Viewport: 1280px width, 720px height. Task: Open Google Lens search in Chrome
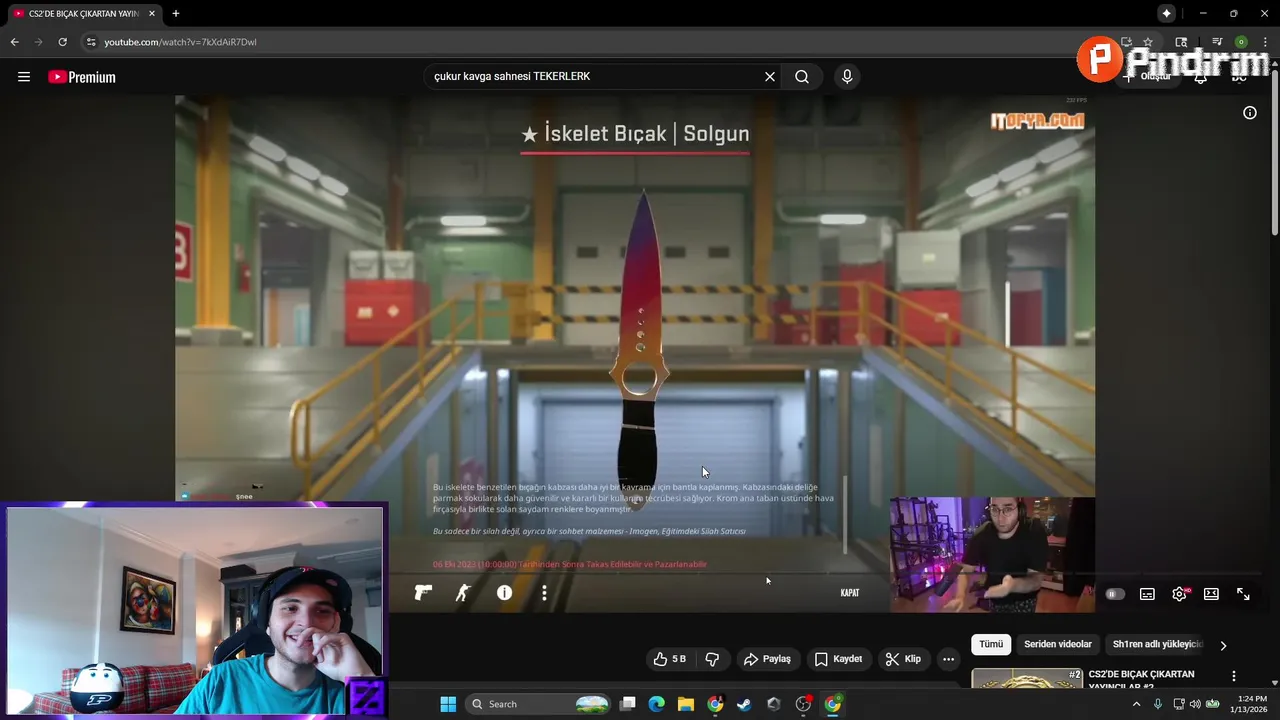point(1181,42)
